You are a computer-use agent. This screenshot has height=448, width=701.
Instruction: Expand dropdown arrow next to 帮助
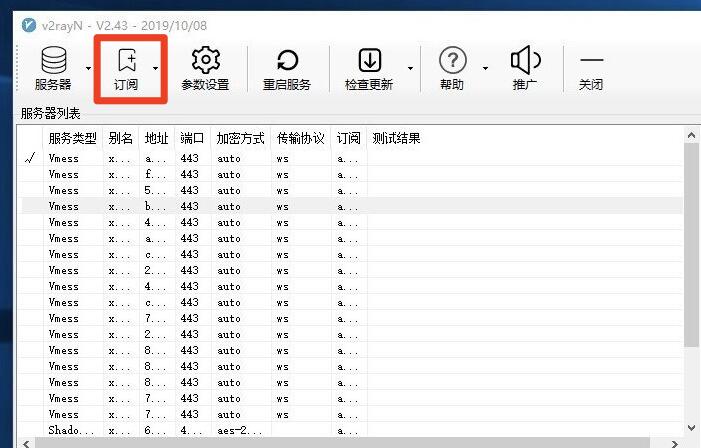coord(485,68)
